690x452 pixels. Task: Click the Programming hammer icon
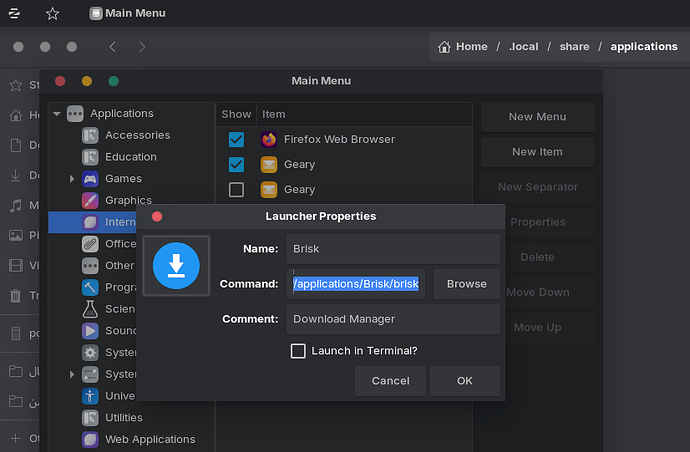[x=90, y=287]
